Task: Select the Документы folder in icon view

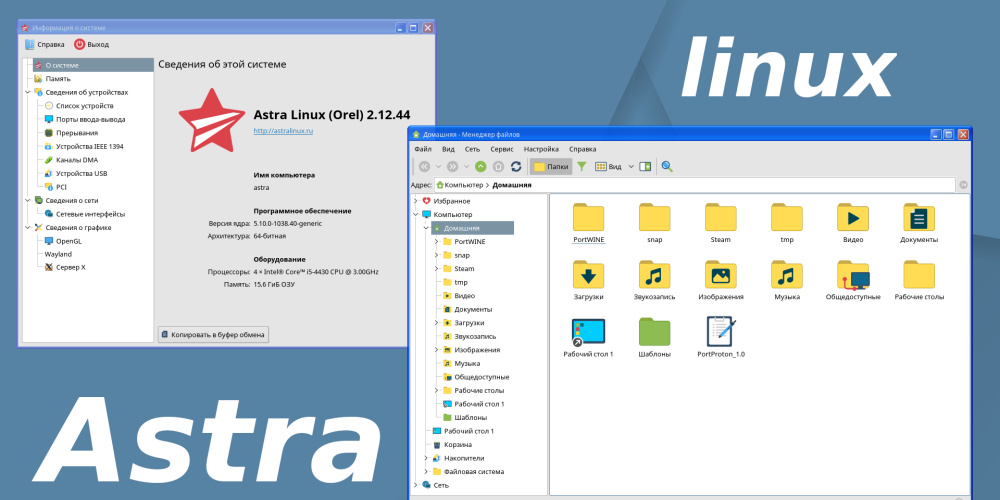Action: (x=919, y=223)
